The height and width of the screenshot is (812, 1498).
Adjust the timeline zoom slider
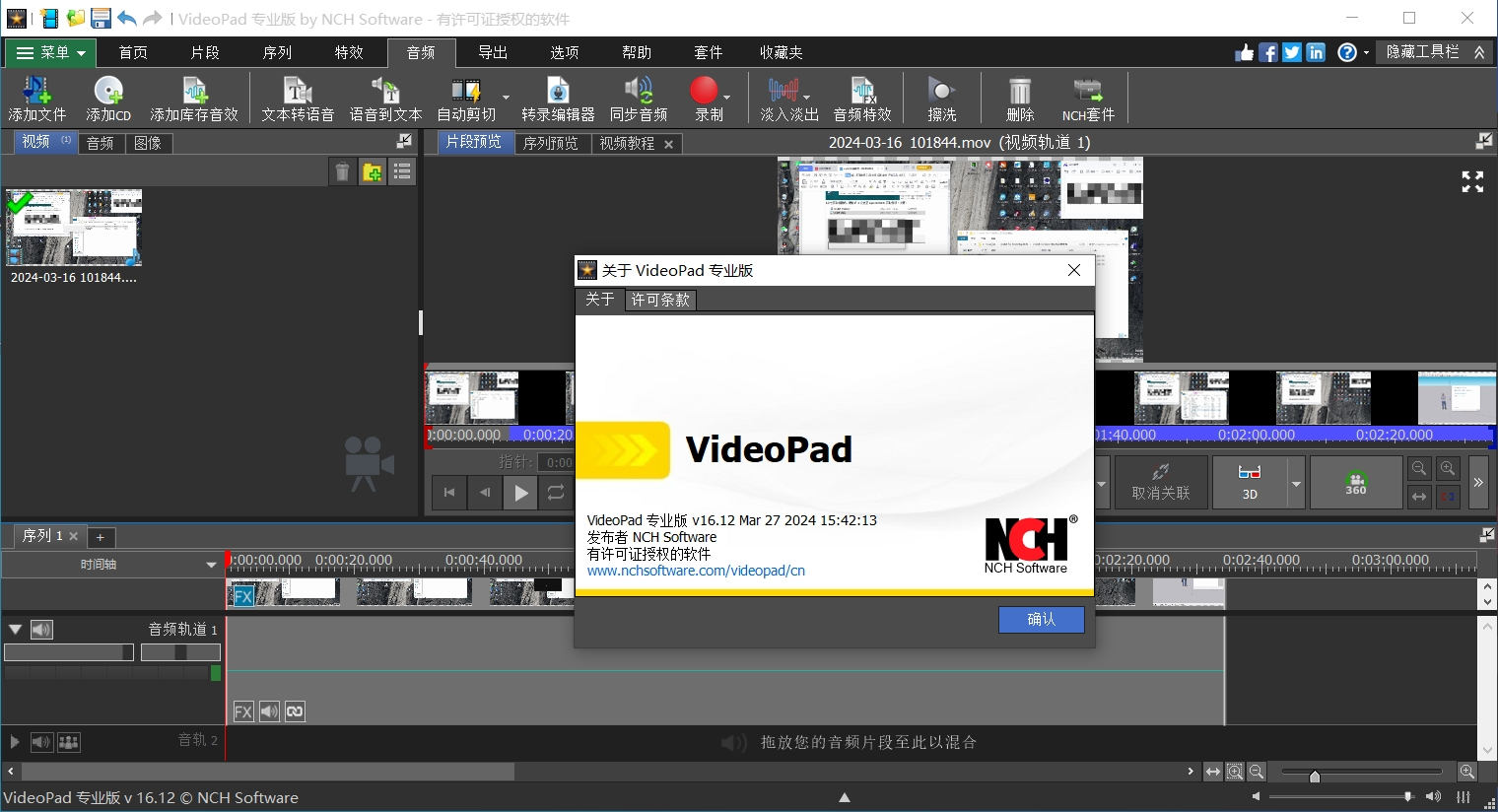(x=1361, y=773)
